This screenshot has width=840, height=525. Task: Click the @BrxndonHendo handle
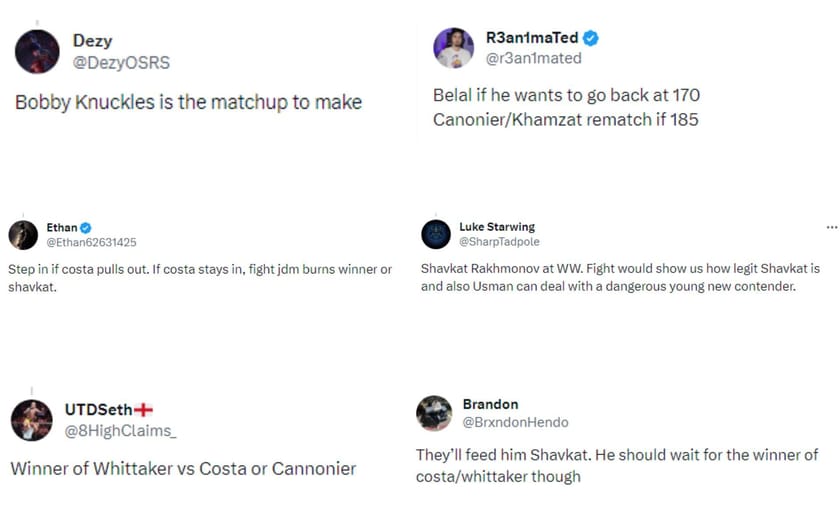click(x=516, y=423)
